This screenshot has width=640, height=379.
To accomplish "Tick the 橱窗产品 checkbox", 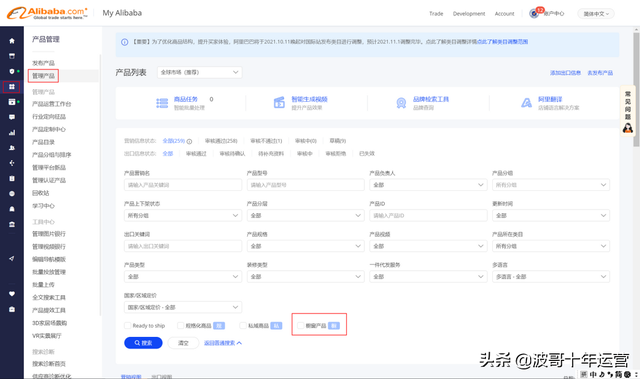I will tap(301, 326).
